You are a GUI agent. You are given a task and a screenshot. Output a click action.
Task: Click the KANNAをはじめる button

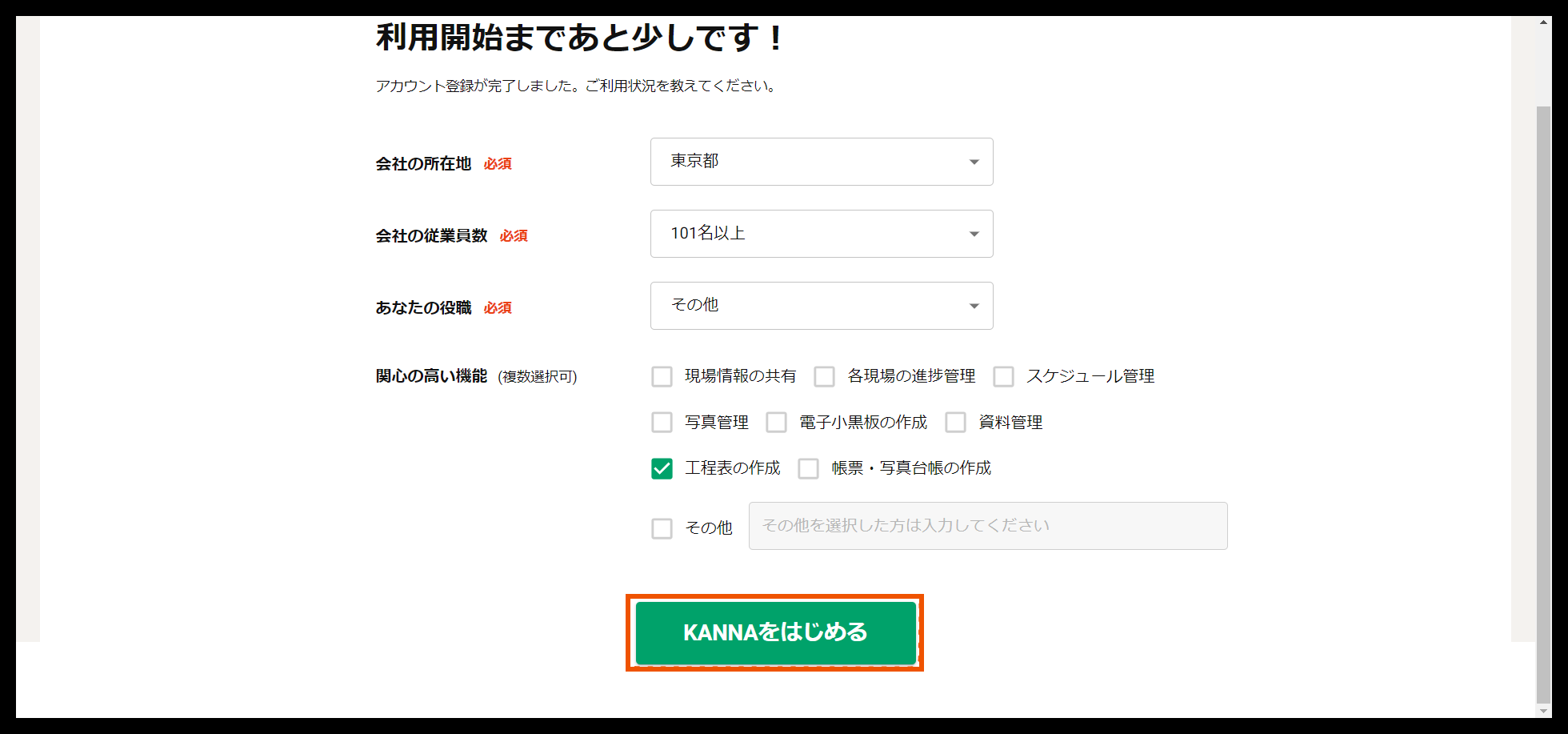[774, 632]
